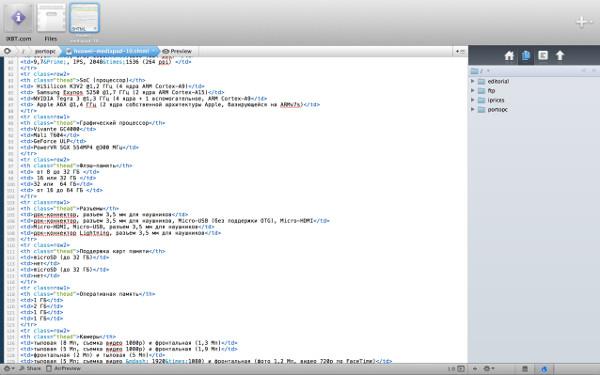
Task: Expand the editorial folder
Action: coord(473,81)
